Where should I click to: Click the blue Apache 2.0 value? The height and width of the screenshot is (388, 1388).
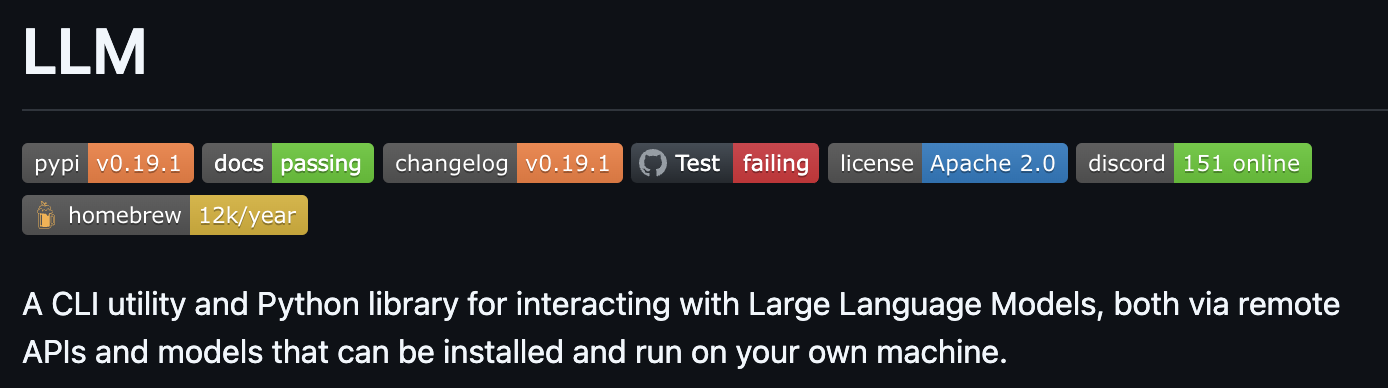click(995, 163)
